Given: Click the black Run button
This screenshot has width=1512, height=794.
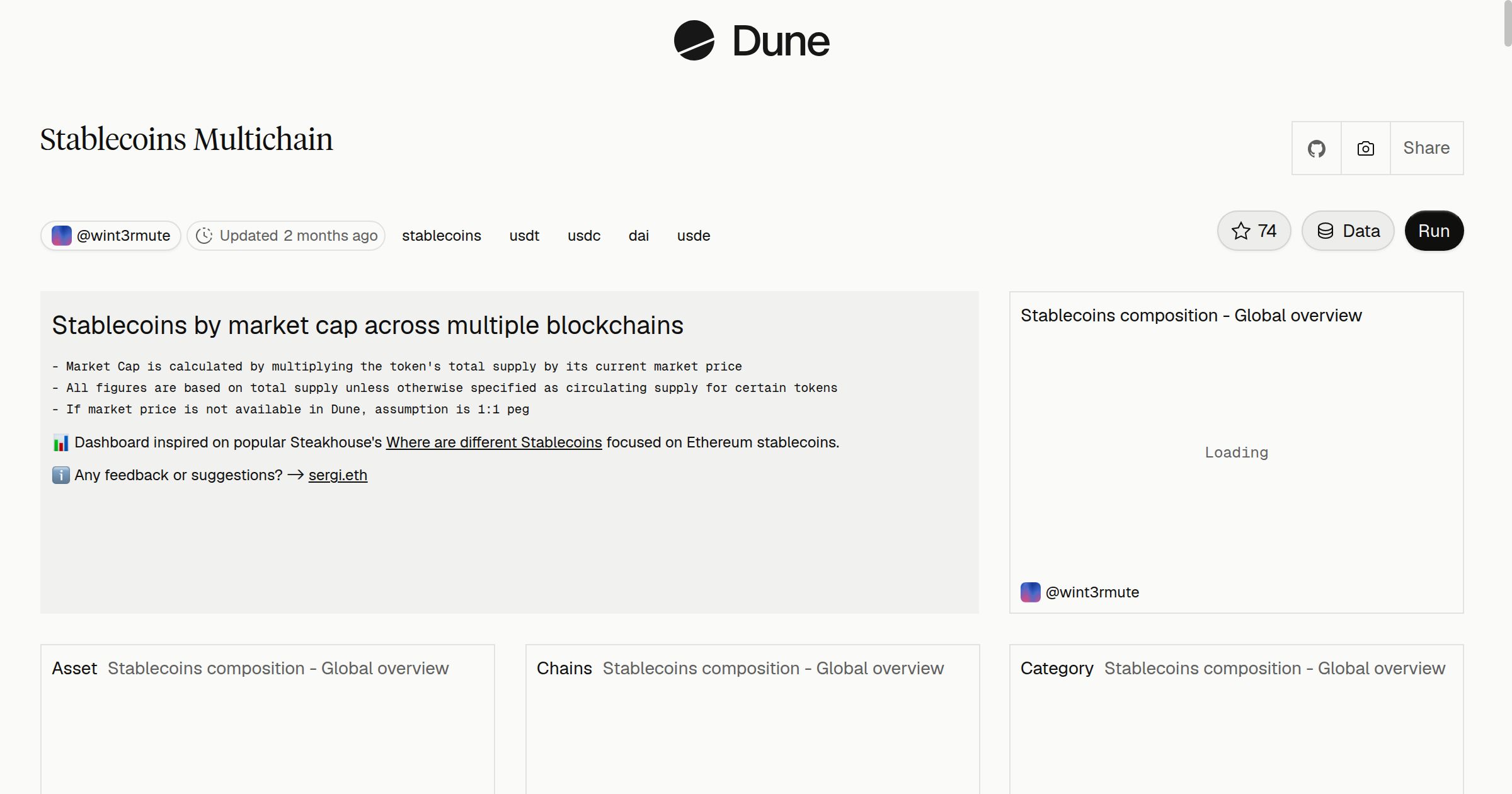Looking at the screenshot, I should coord(1434,231).
